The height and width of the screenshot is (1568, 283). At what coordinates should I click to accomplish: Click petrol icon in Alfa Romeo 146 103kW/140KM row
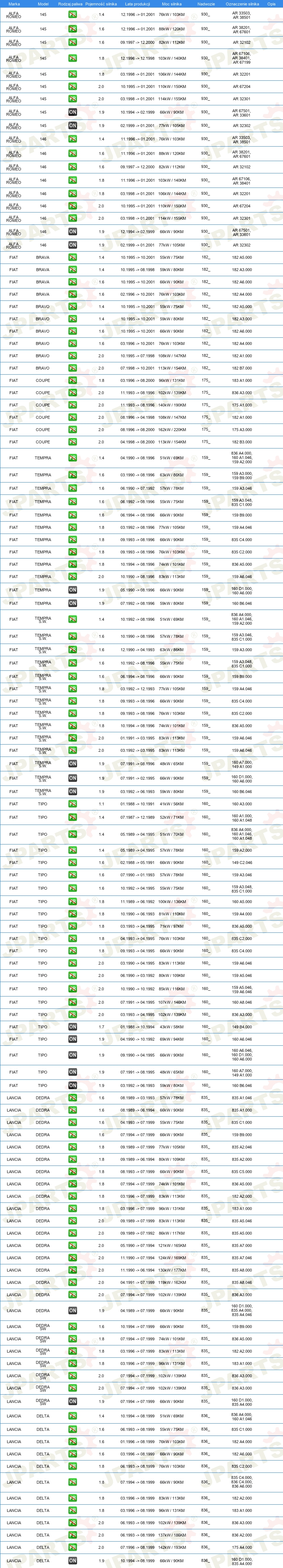click(72, 180)
